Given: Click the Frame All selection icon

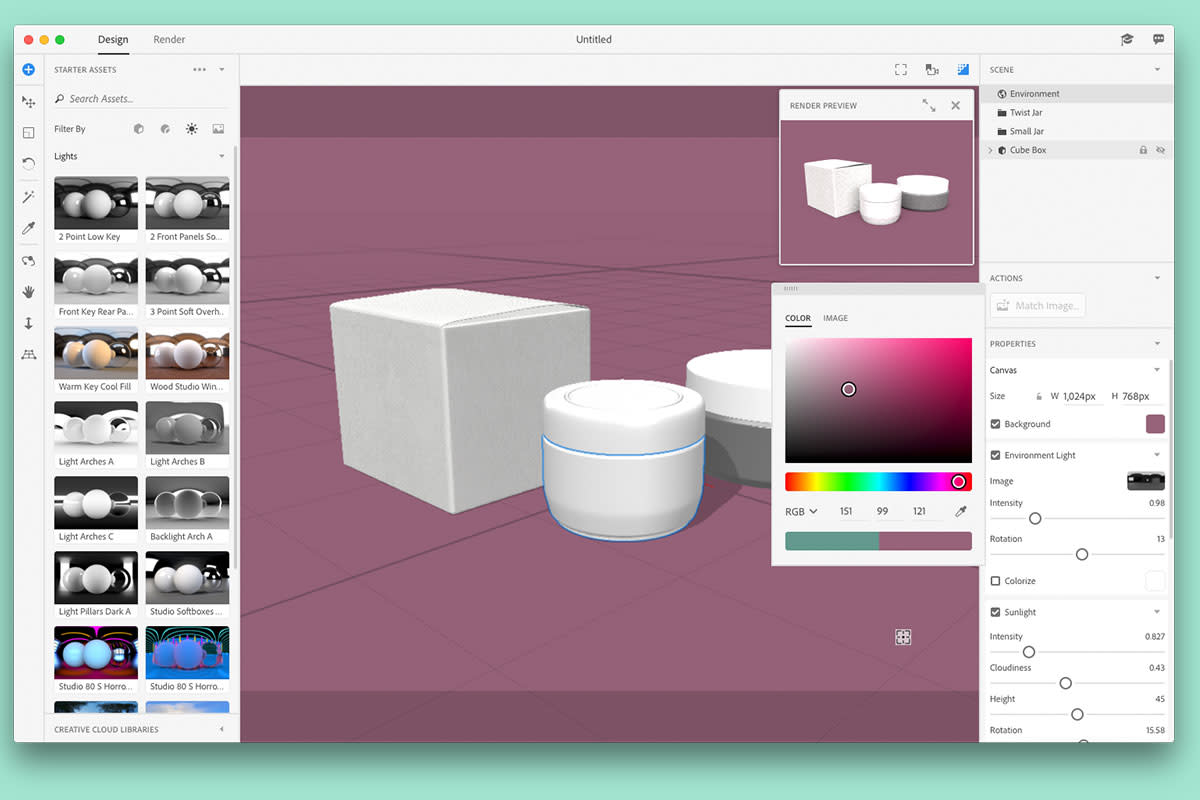Looking at the screenshot, I should pos(901,69).
